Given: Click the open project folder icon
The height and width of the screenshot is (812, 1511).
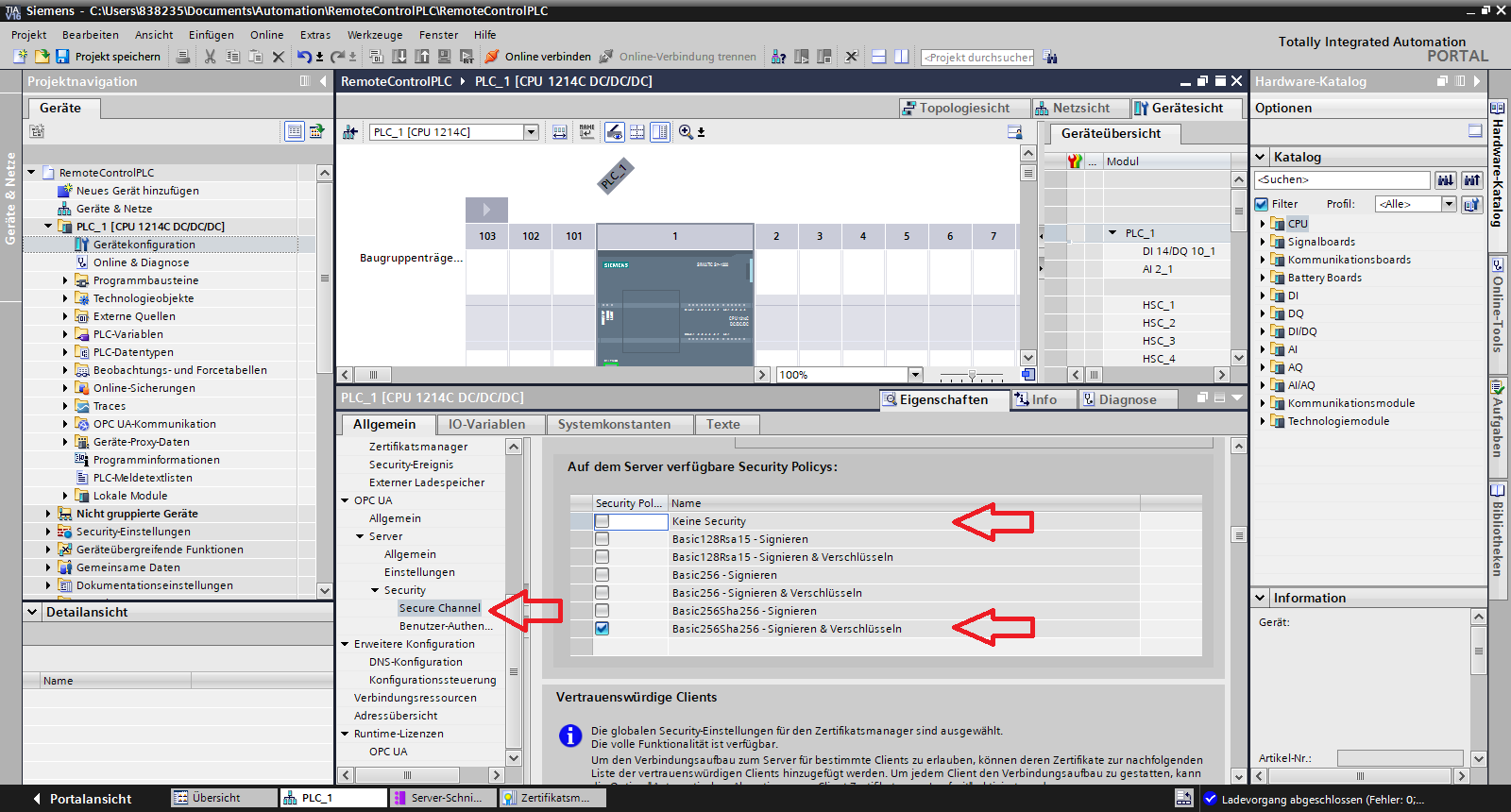Looking at the screenshot, I should pyautogui.click(x=42, y=57).
